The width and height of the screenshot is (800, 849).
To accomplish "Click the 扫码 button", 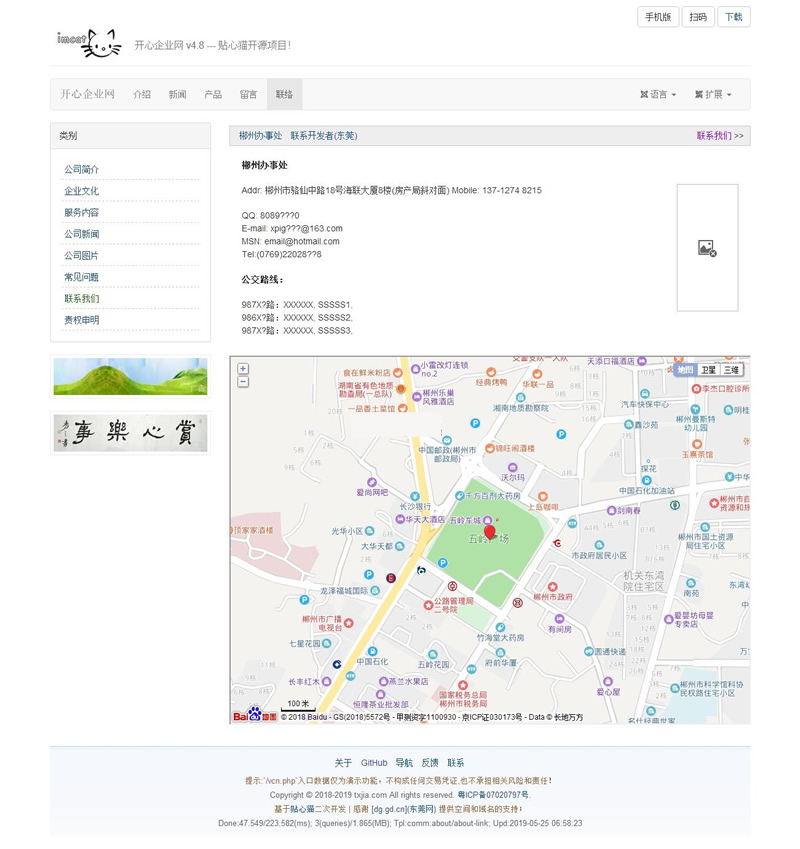I will coord(698,17).
